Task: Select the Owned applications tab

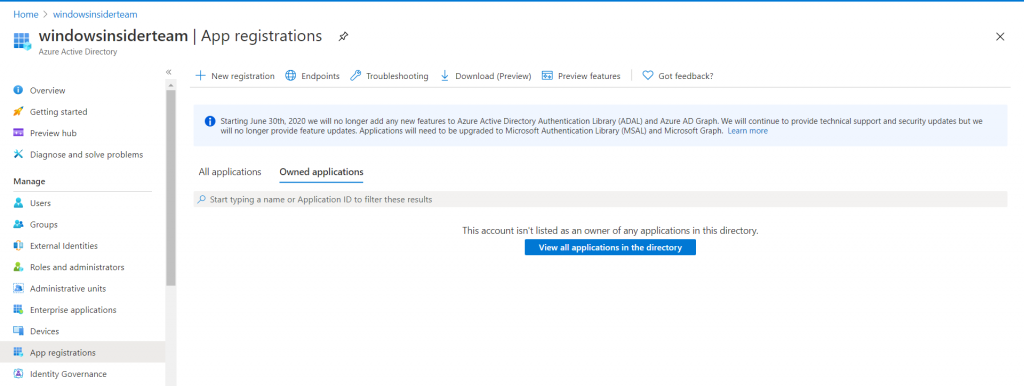Action: pyautogui.click(x=321, y=172)
